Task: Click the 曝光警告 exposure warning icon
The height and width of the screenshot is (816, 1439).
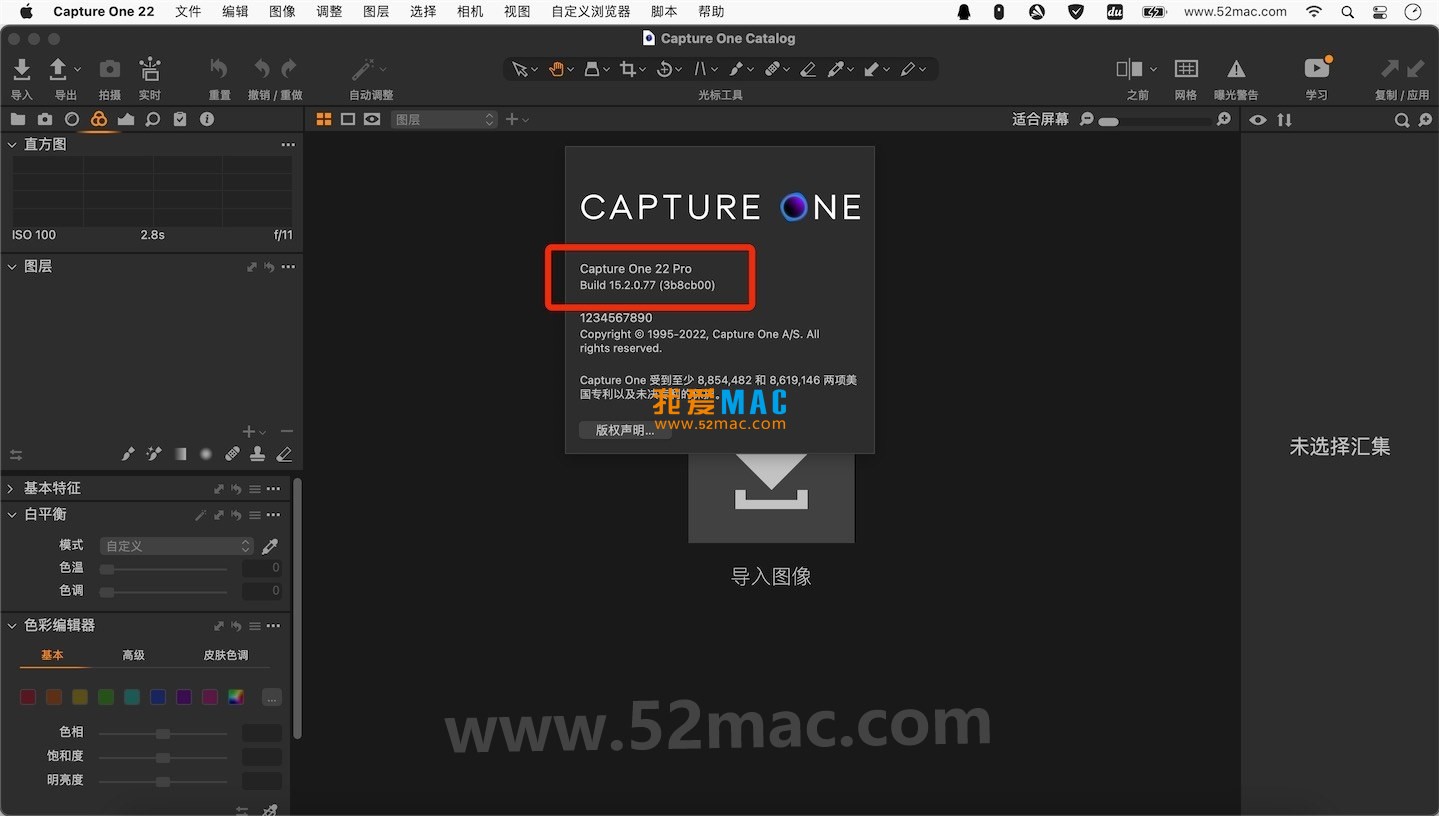Action: pyautogui.click(x=1236, y=70)
